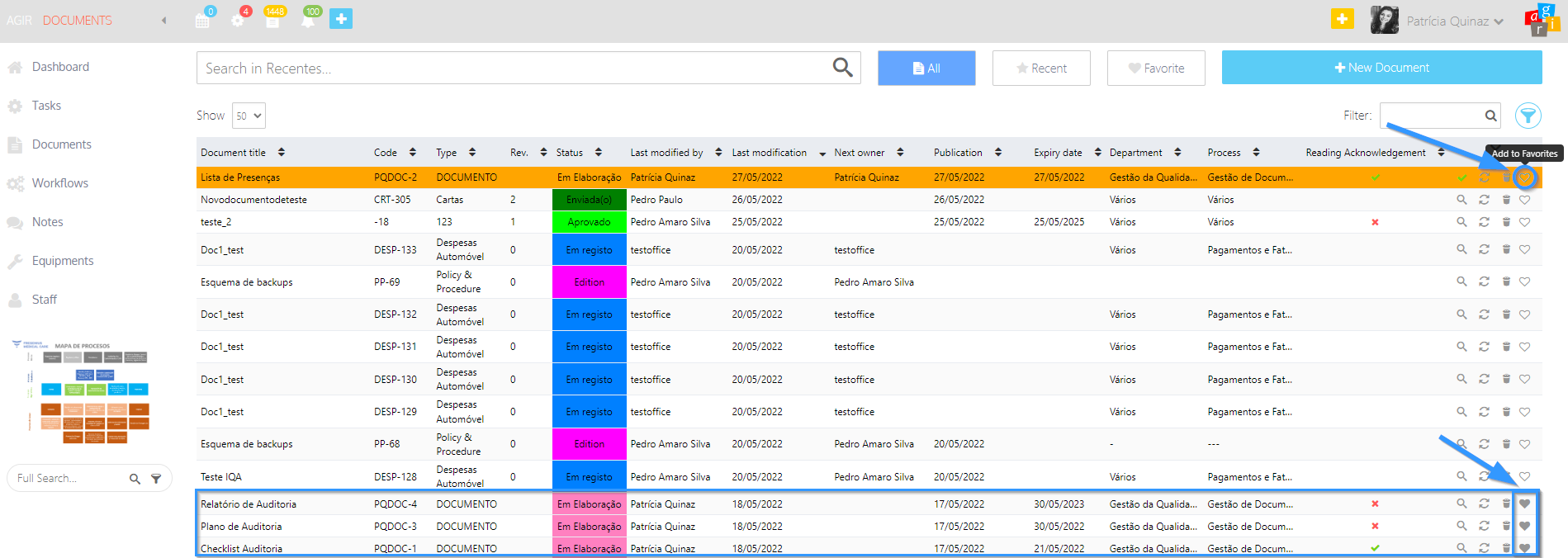Go to Dashboard in sidebar
The image size is (1568, 558).
[60, 67]
